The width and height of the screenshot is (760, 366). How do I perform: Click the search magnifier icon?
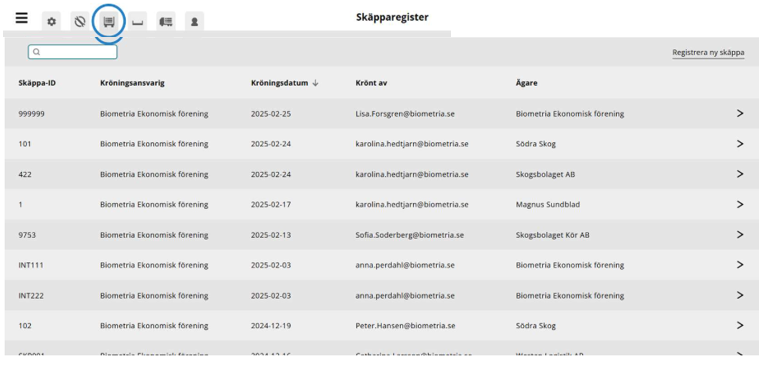tap(36, 52)
